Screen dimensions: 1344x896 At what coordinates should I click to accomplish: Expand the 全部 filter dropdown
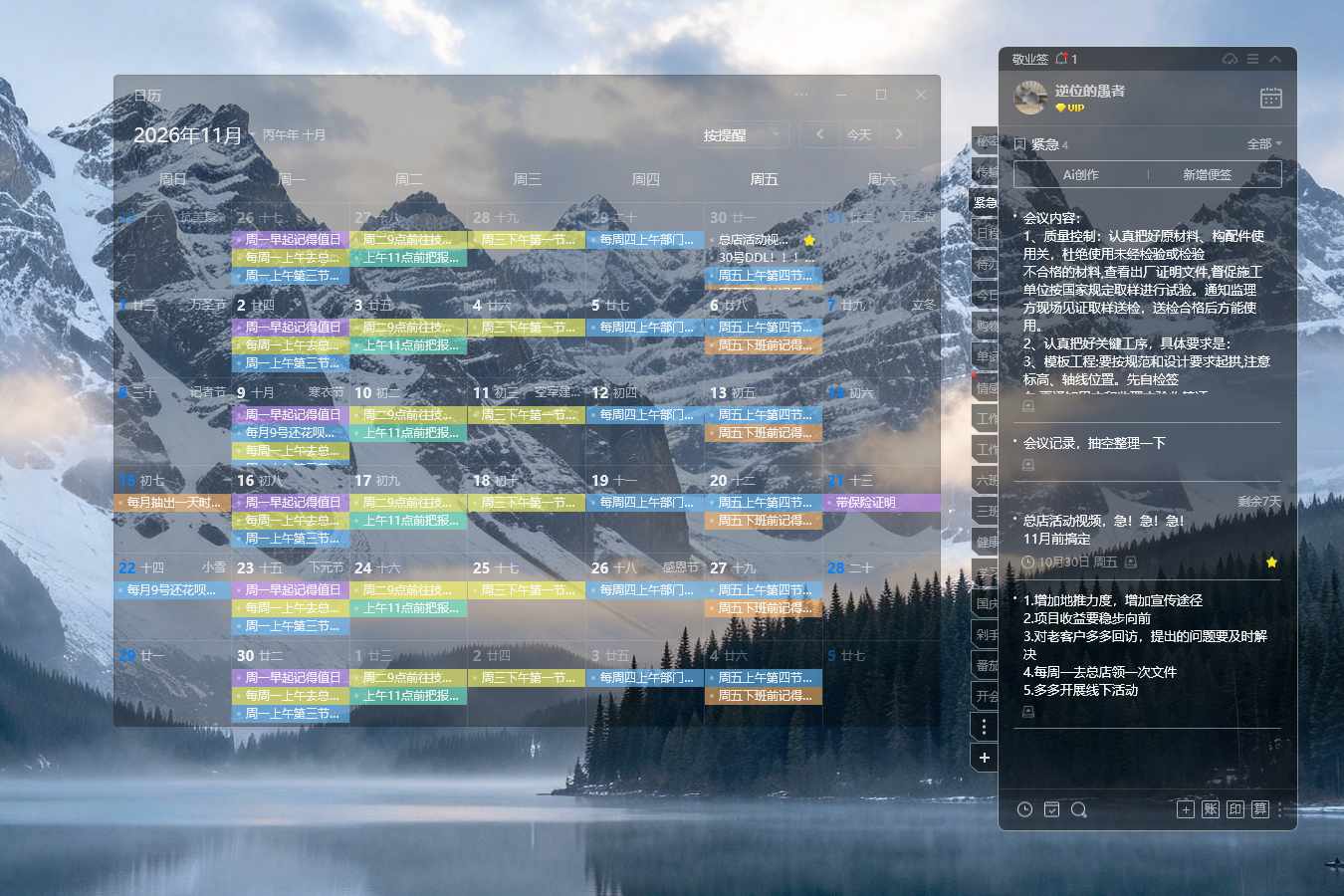[x=1264, y=144]
